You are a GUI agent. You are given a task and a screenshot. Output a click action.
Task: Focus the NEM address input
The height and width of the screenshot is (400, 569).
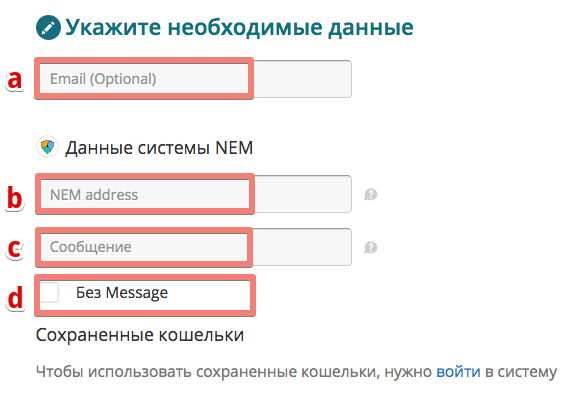(195, 194)
